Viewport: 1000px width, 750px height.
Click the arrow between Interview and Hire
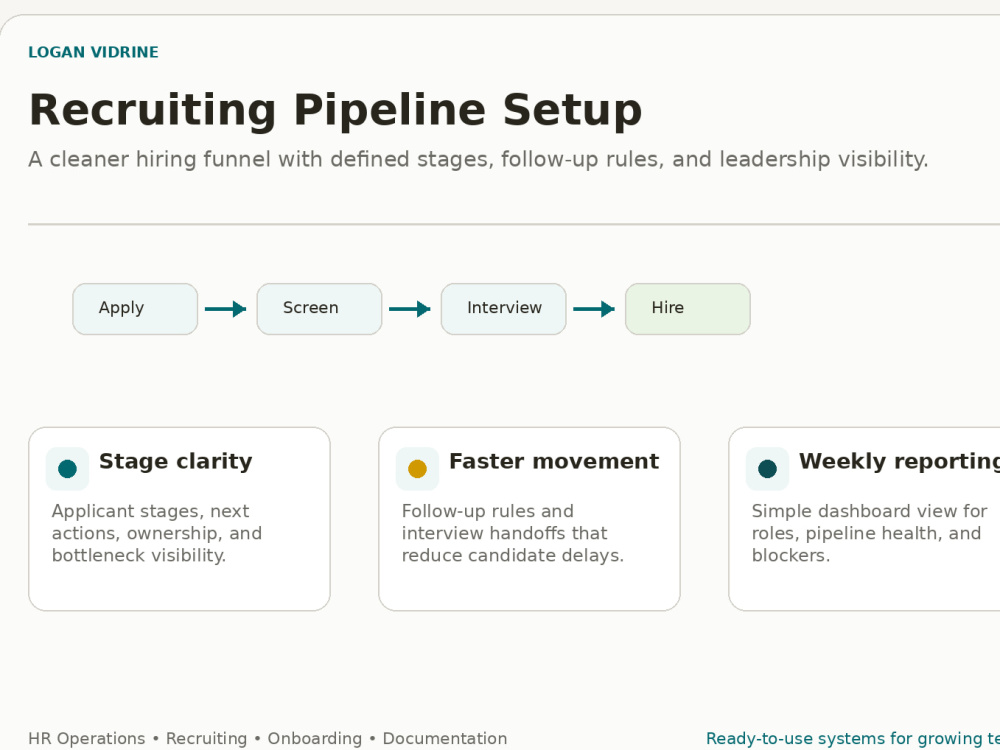pyautogui.click(x=594, y=309)
